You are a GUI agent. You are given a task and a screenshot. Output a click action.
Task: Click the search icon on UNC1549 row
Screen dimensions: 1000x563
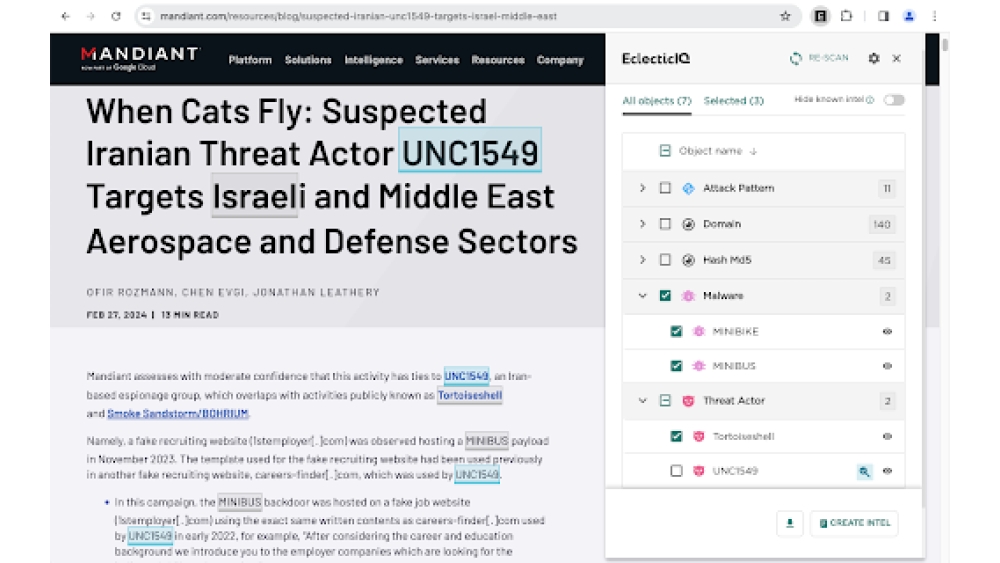[x=864, y=471]
